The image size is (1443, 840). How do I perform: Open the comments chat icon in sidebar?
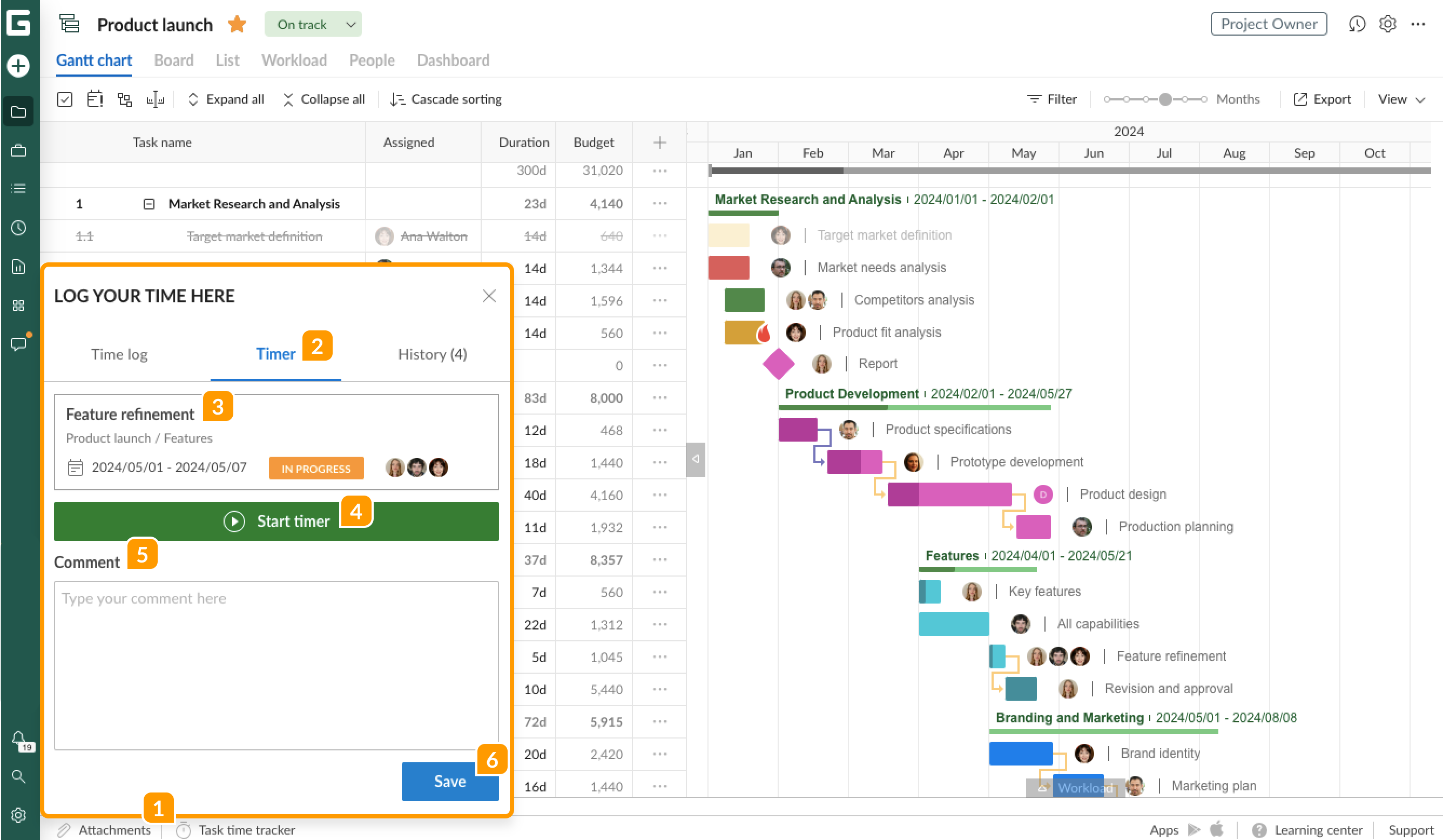[18, 343]
